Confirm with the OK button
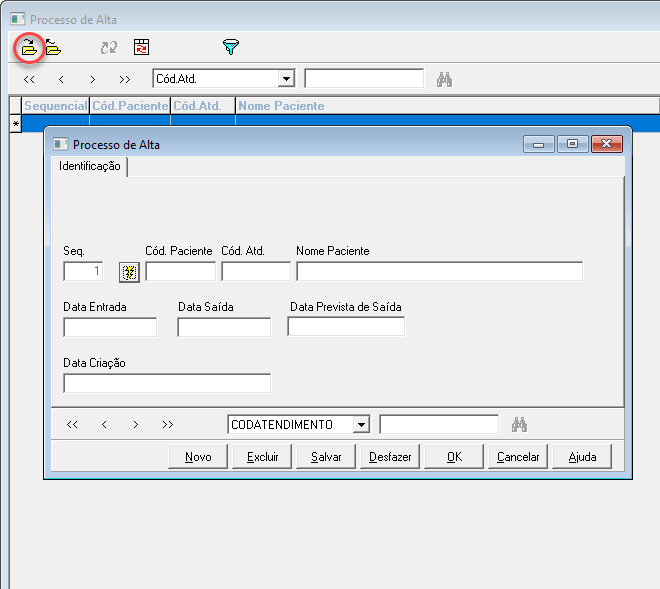This screenshot has height=589, width=660. (x=454, y=457)
